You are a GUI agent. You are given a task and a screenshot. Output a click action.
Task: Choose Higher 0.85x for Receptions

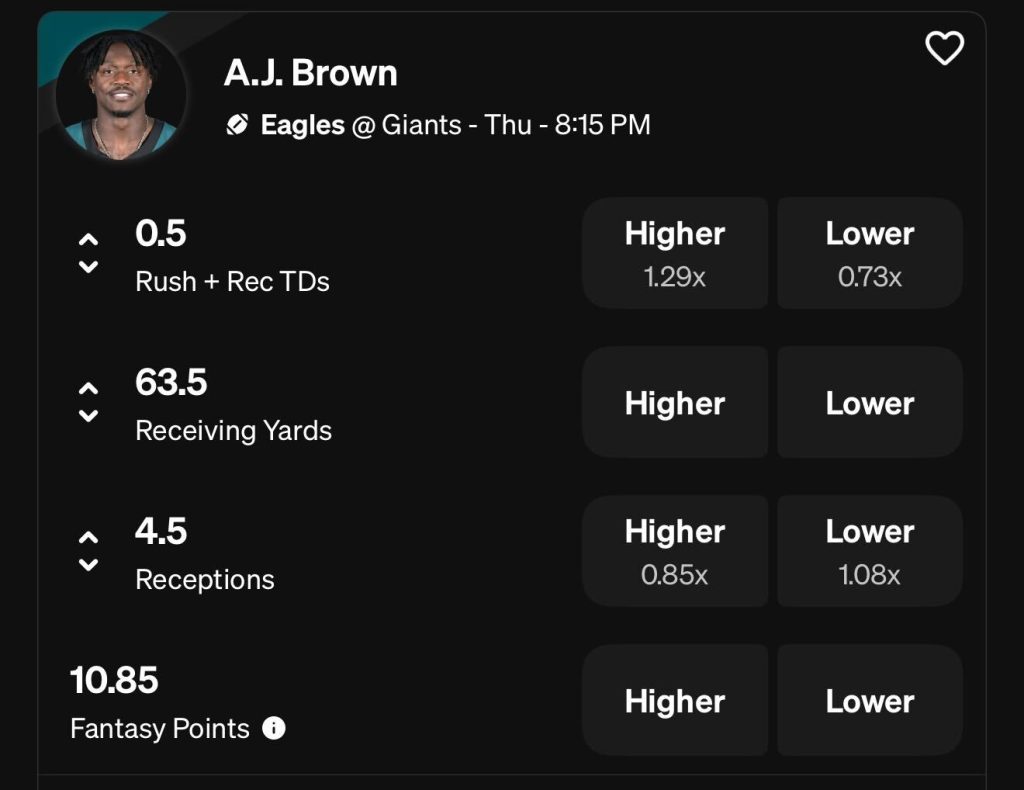click(675, 551)
